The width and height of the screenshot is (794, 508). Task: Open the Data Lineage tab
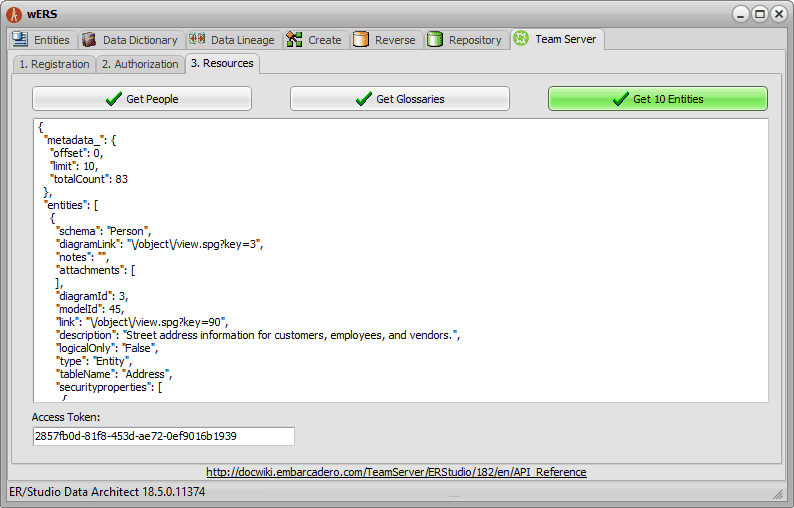(233, 40)
